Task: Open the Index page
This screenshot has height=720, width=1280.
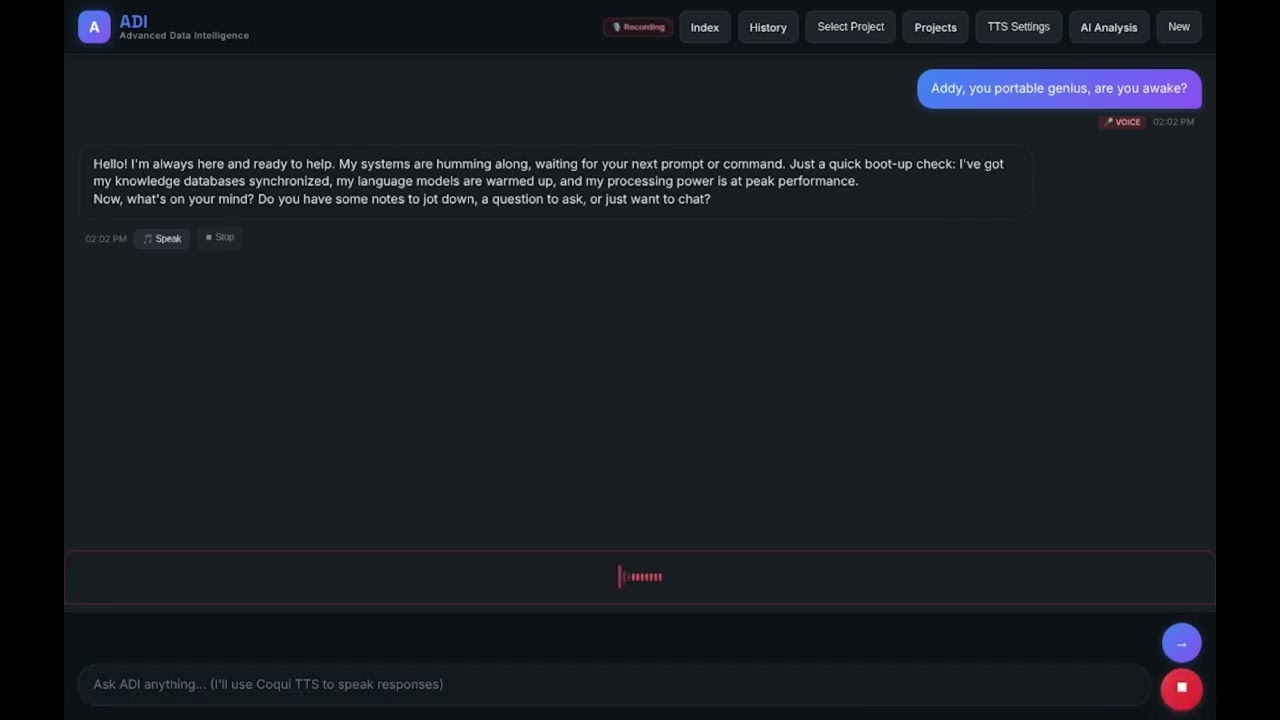Action: (x=705, y=27)
